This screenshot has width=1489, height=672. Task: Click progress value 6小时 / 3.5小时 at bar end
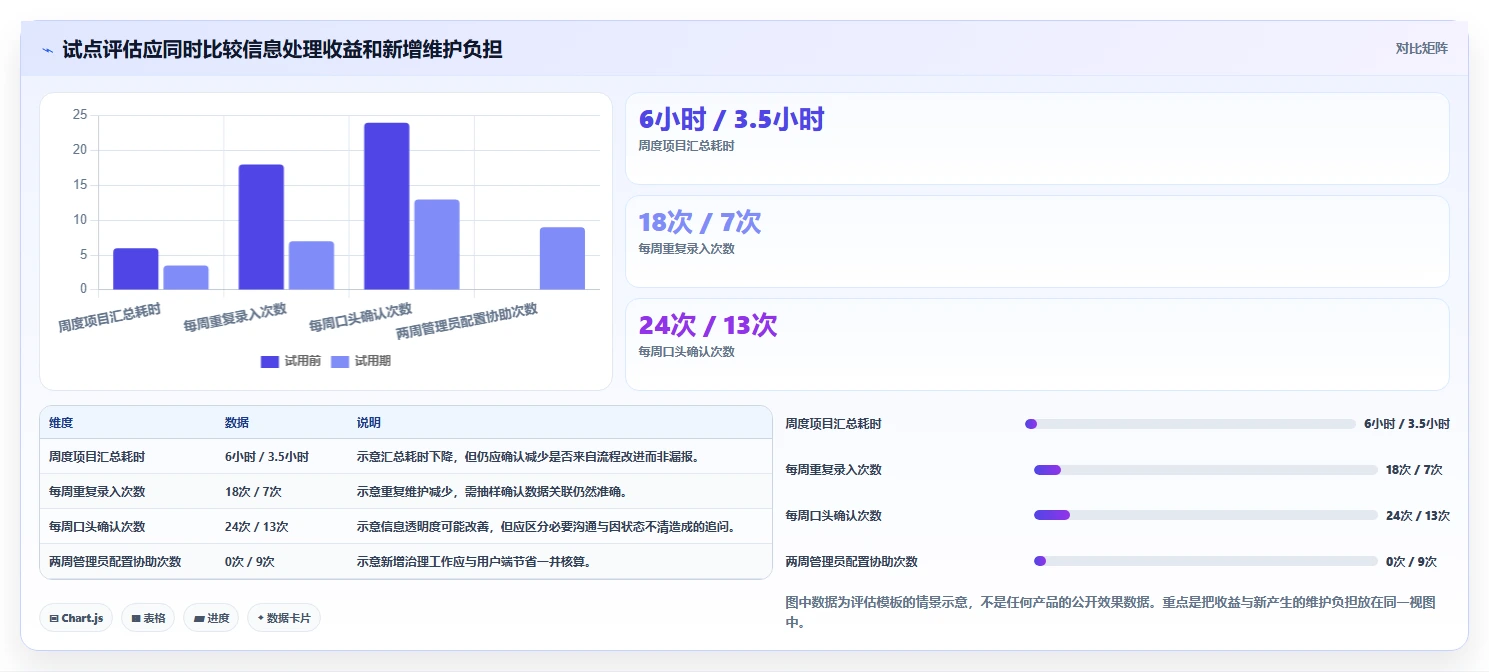[1407, 424]
